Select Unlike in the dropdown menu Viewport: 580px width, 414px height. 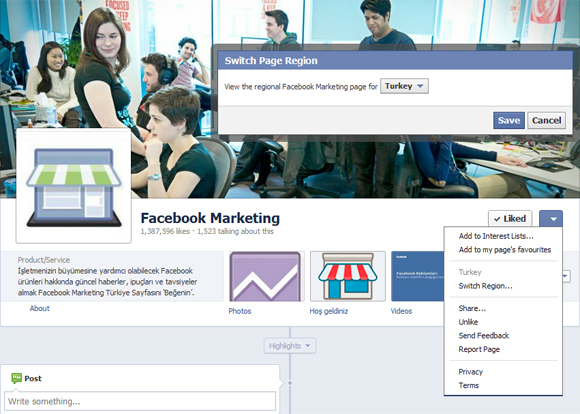point(468,322)
